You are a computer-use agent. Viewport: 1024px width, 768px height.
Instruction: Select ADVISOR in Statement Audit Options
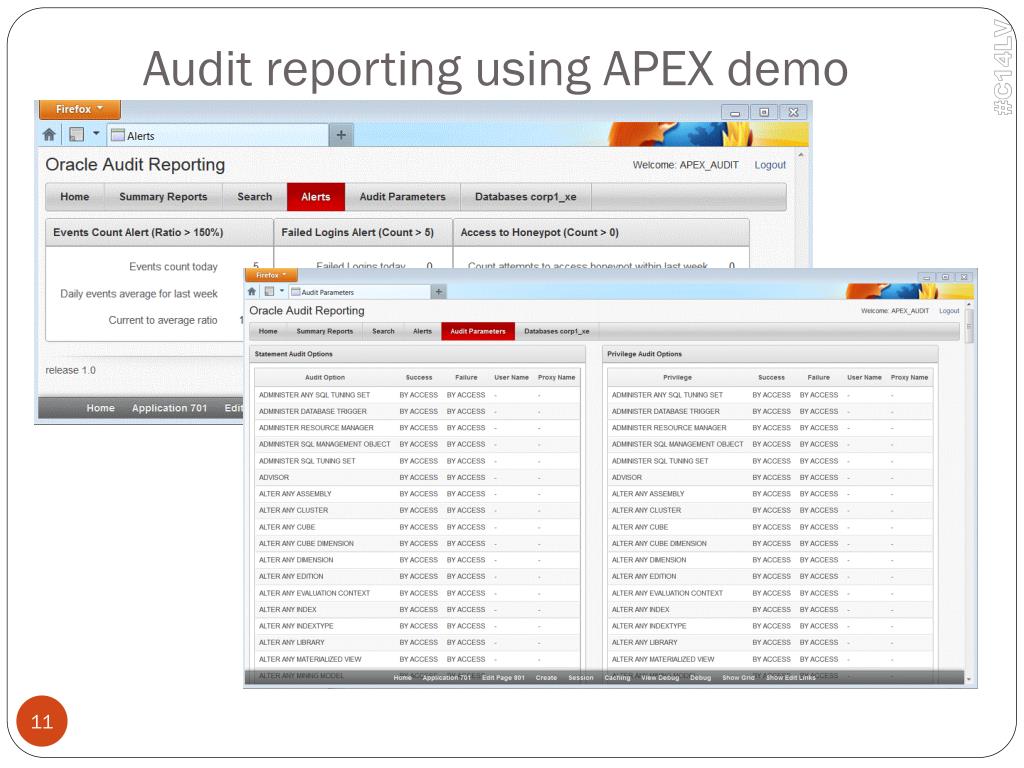click(x=274, y=477)
